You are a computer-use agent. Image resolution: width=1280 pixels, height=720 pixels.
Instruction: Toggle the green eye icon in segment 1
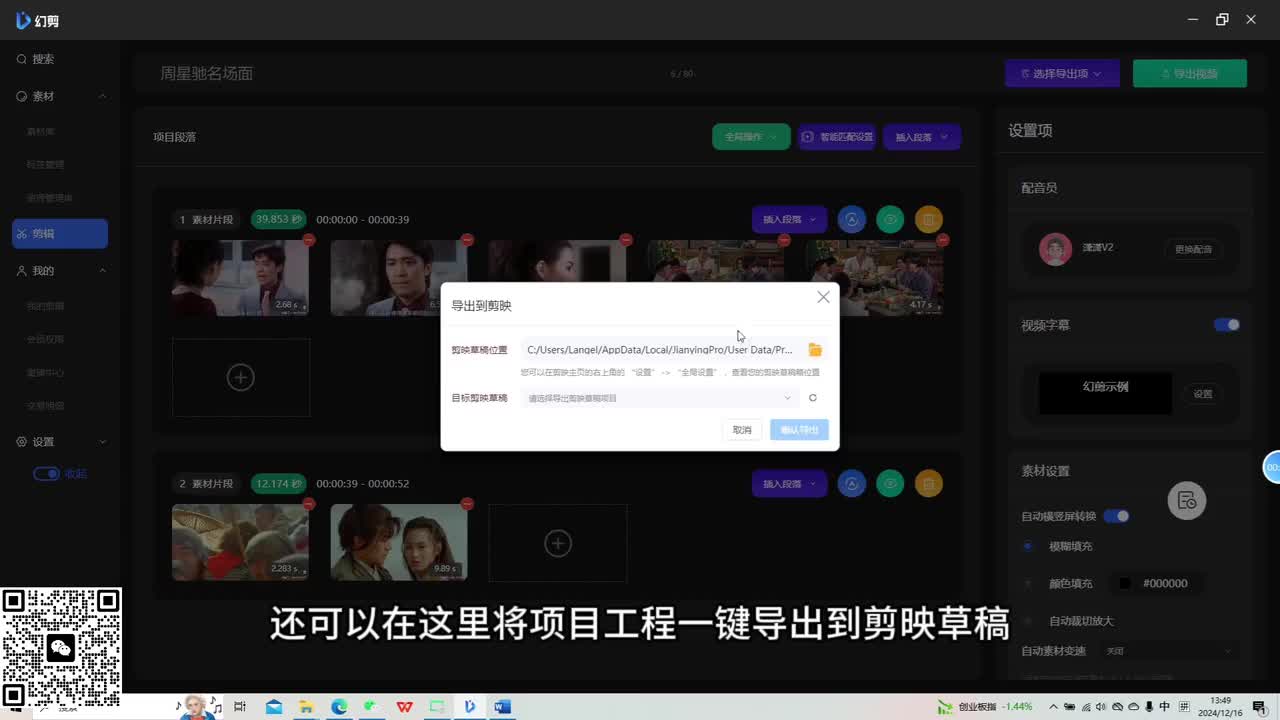point(890,220)
